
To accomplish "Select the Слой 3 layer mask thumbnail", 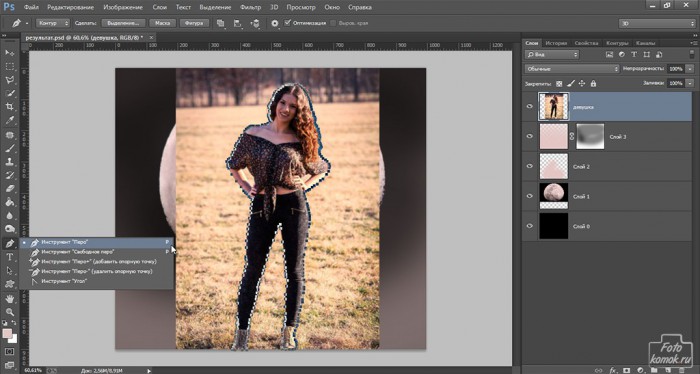I will 590,137.
